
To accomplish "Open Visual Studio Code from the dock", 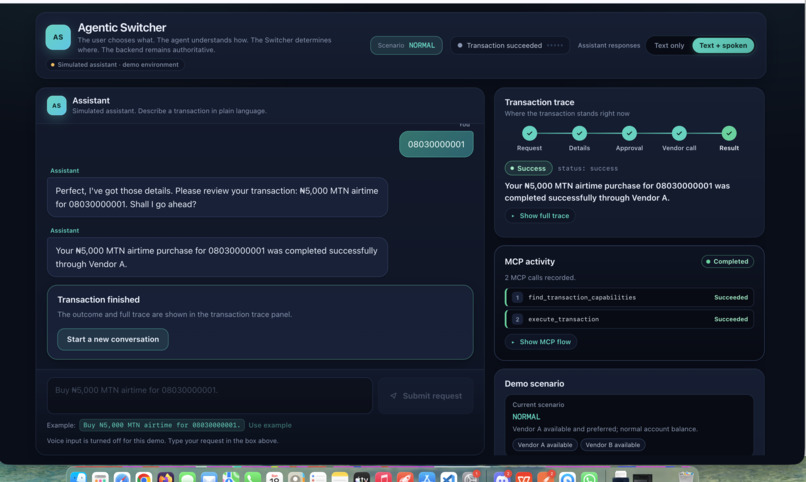I will (449, 477).
